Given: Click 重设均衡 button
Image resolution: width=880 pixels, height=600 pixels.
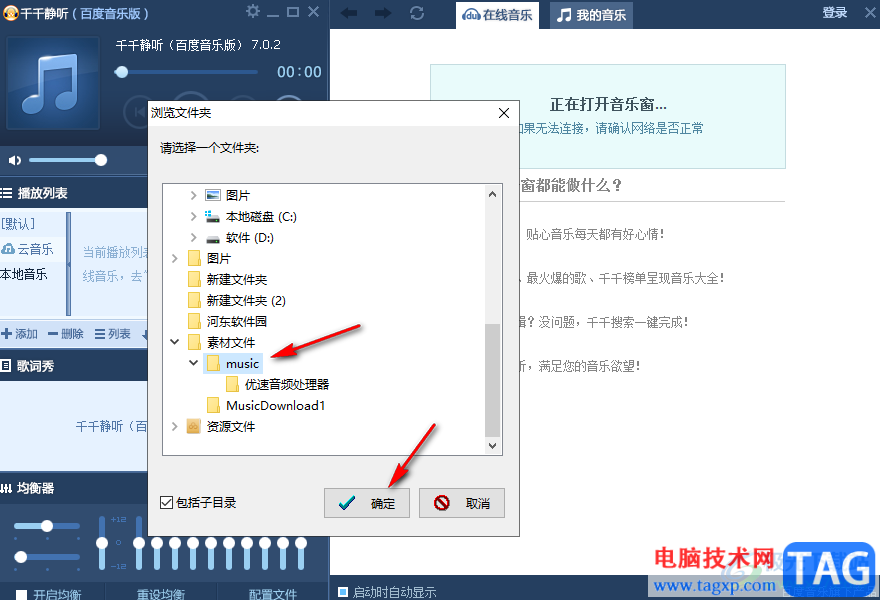Looking at the screenshot, I should (161, 594).
